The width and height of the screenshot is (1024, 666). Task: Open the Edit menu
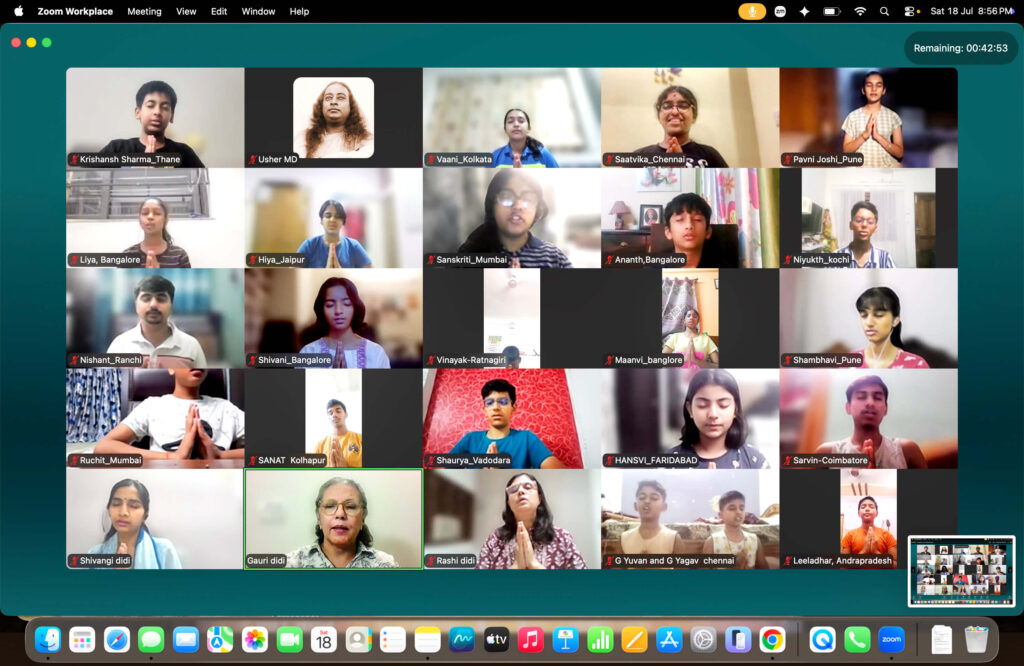pos(219,11)
